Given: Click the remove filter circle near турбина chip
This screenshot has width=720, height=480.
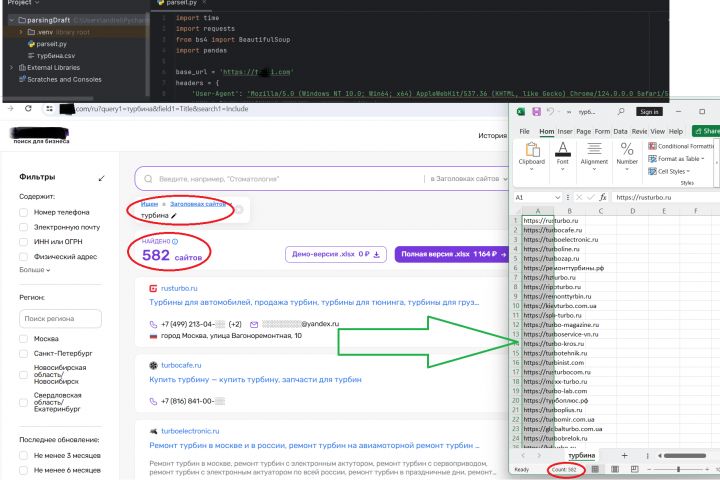Looking at the screenshot, I should (239, 209).
